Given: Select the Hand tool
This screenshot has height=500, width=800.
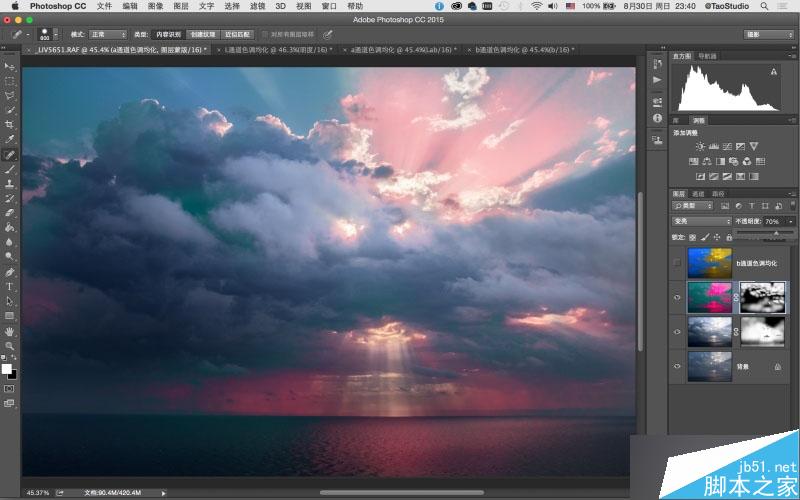Looking at the screenshot, I should click(x=9, y=331).
